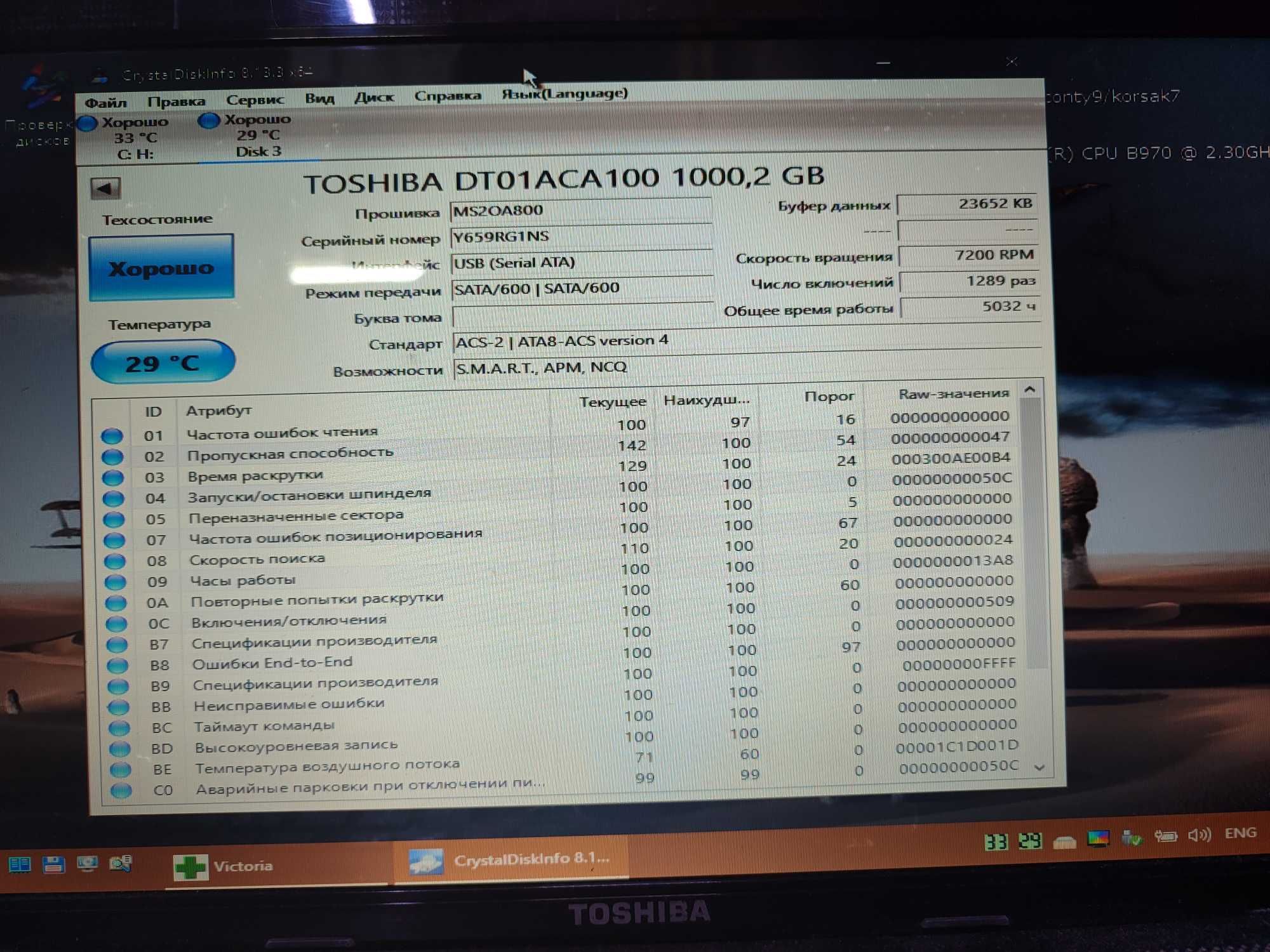Viewport: 1270px width, 952px height.
Task: Click status circle of attribute 02
Action: pos(112,457)
